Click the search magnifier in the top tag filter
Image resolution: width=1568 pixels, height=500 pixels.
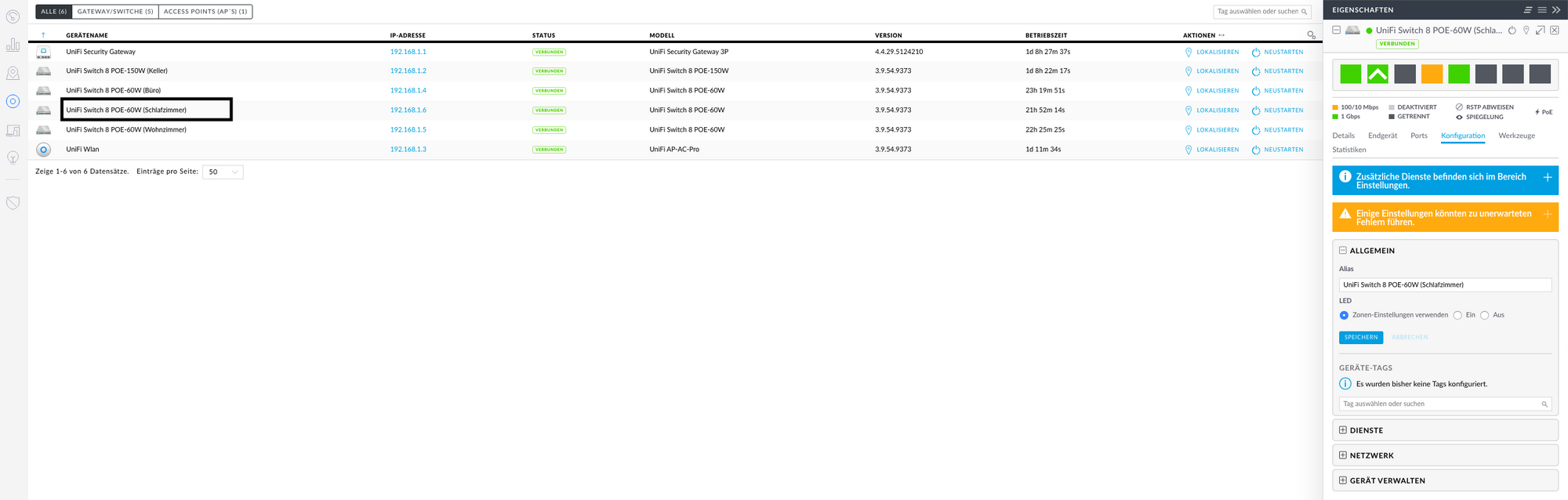(1305, 12)
